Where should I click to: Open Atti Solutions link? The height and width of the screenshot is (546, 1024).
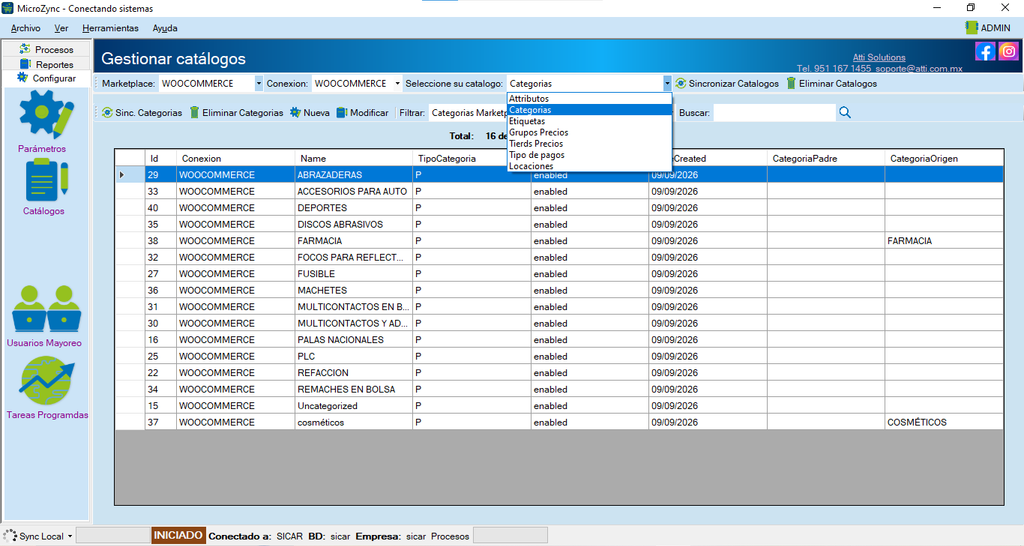tap(879, 57)
